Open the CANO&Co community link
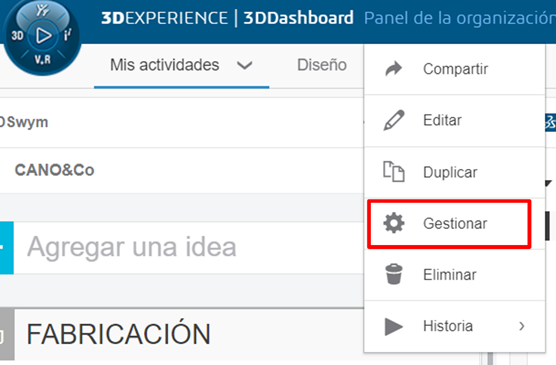556x365 pixels. (54, 170)
